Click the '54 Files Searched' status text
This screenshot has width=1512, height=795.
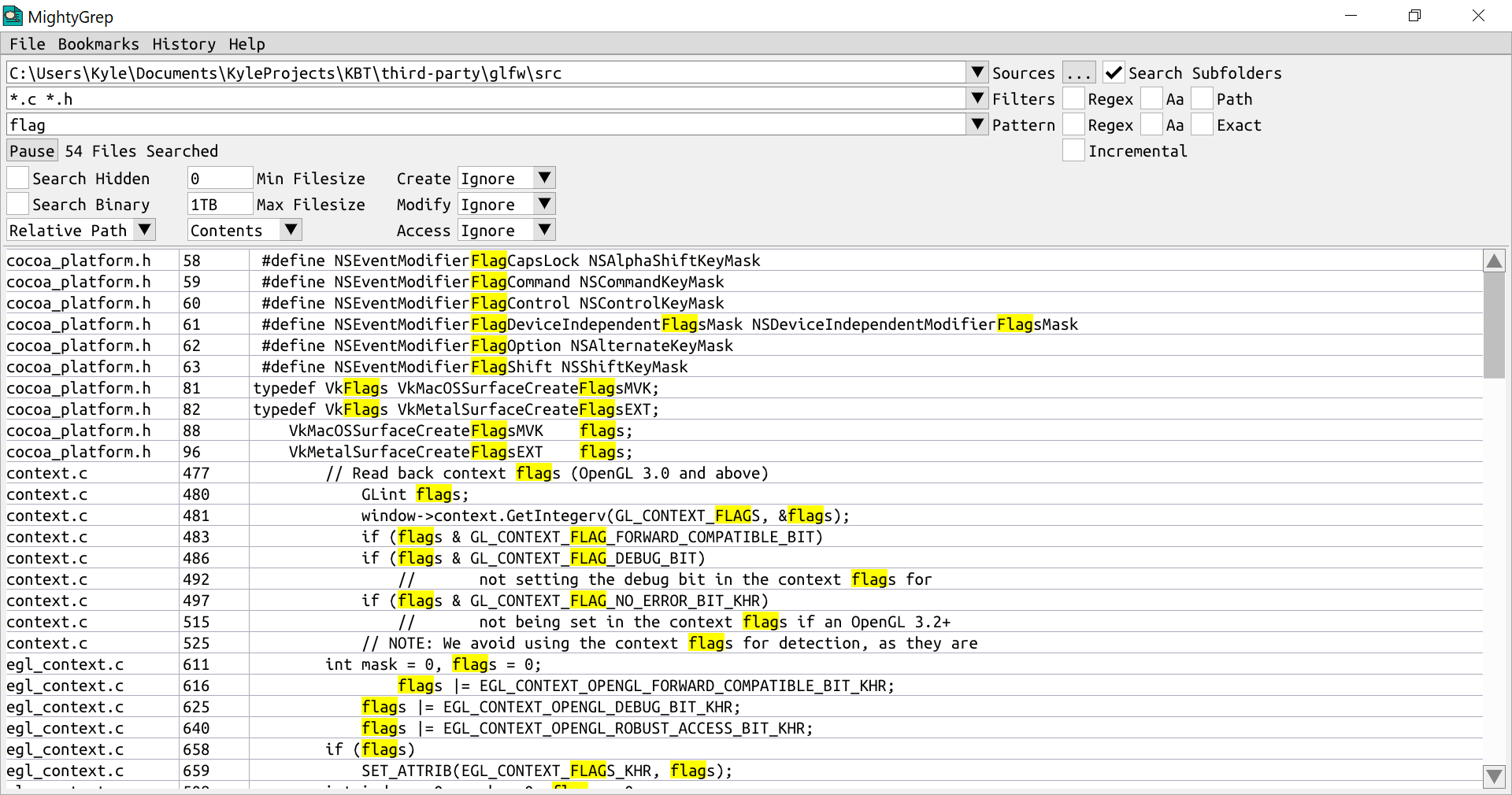pos(142,150)
